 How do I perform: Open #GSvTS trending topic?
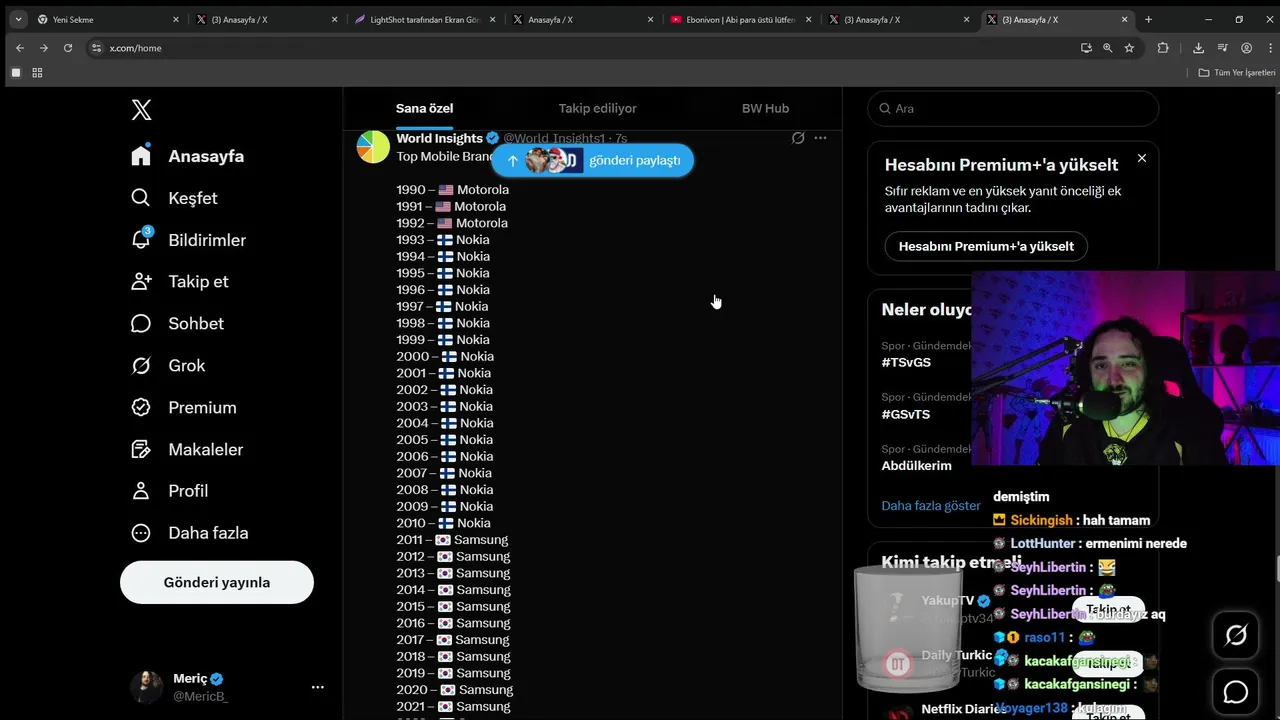point(906,414)
